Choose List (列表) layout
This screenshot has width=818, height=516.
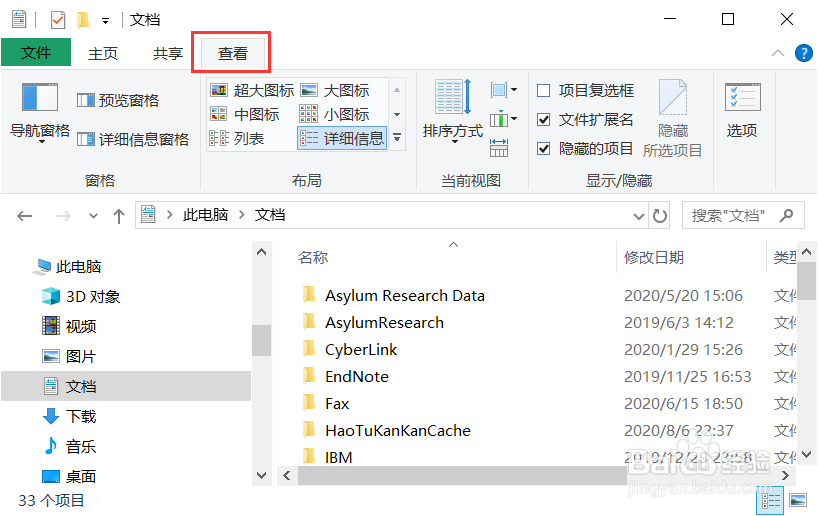coord(237,138)
